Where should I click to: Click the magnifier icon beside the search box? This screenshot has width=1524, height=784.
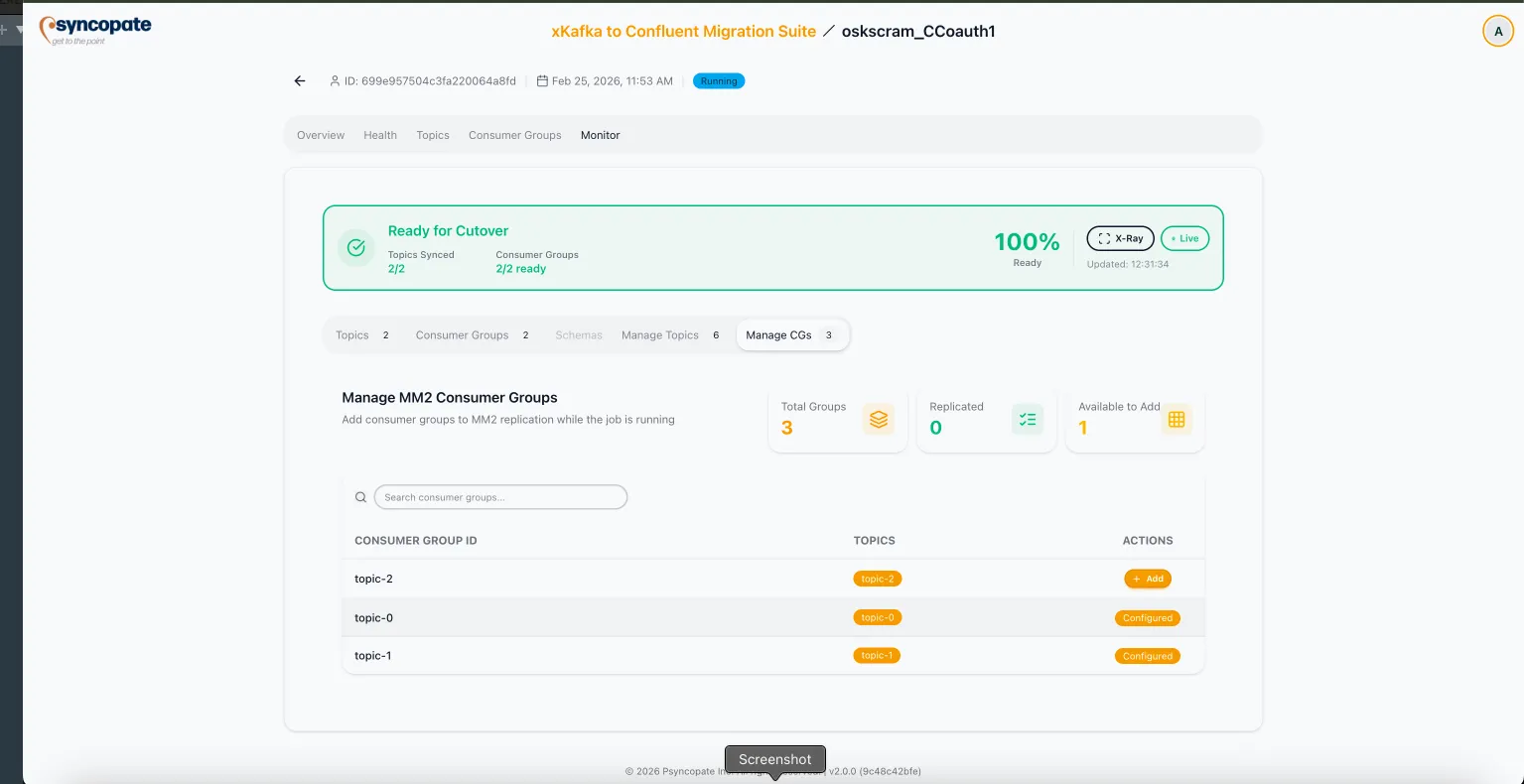(x=360, y=496)
